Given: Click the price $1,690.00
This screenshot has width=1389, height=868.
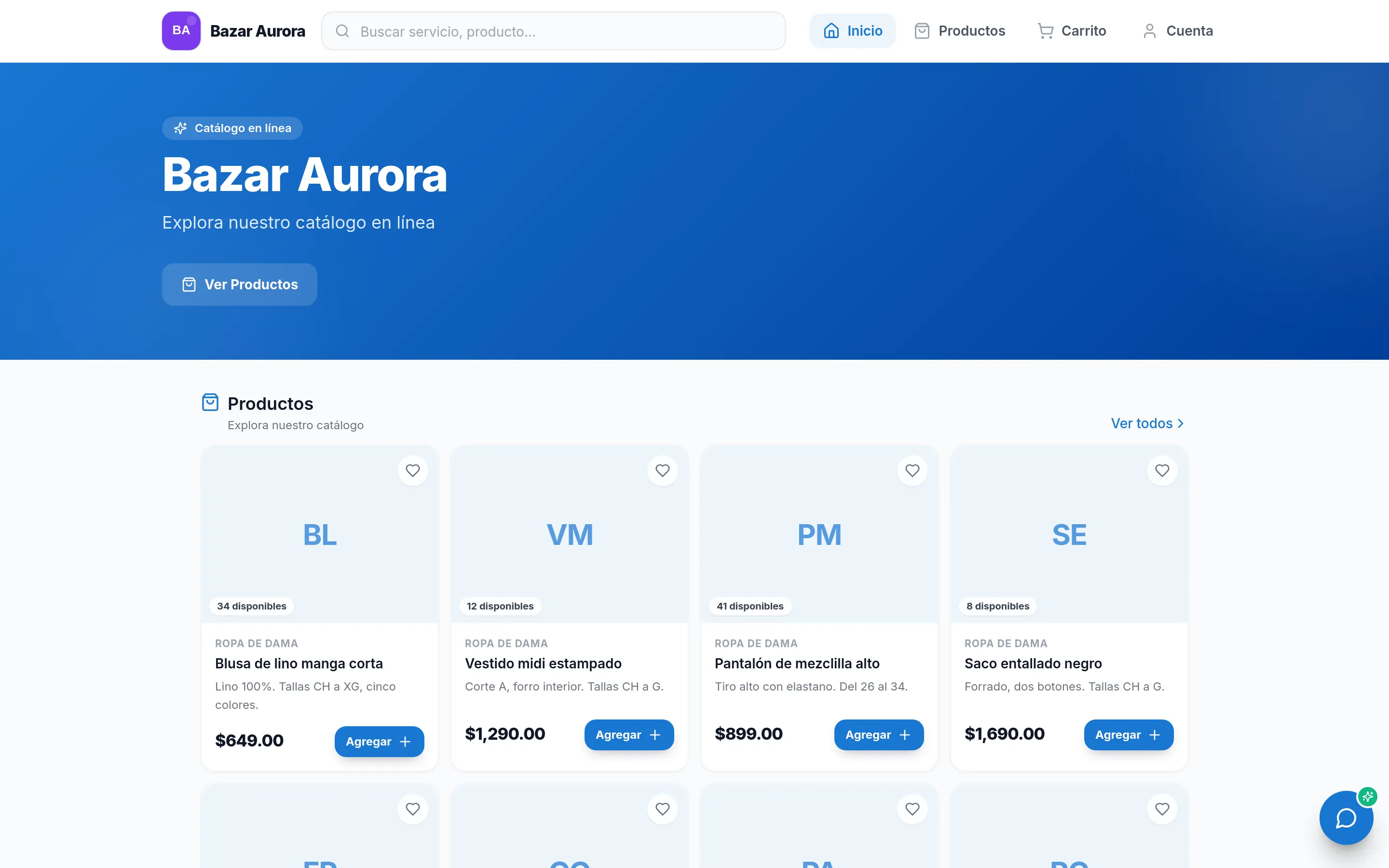Looking at the screenshot, I should click(x=1005, y=733).
